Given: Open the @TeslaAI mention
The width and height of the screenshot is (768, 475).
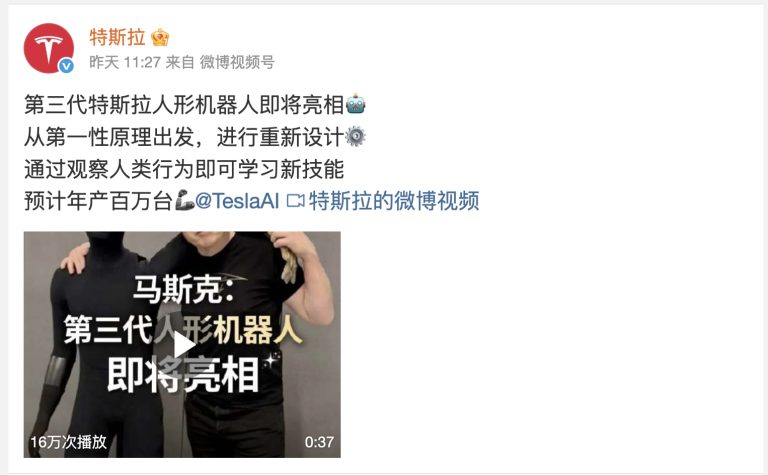Looking at the screenshot, I should (x=237, y=201).
